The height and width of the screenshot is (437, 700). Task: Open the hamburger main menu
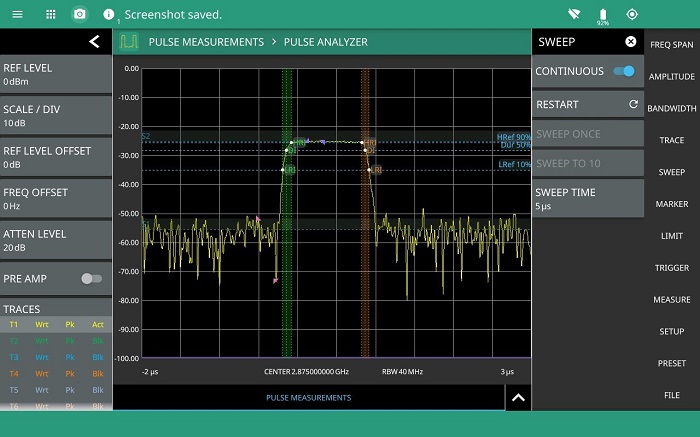click(17, 14)
